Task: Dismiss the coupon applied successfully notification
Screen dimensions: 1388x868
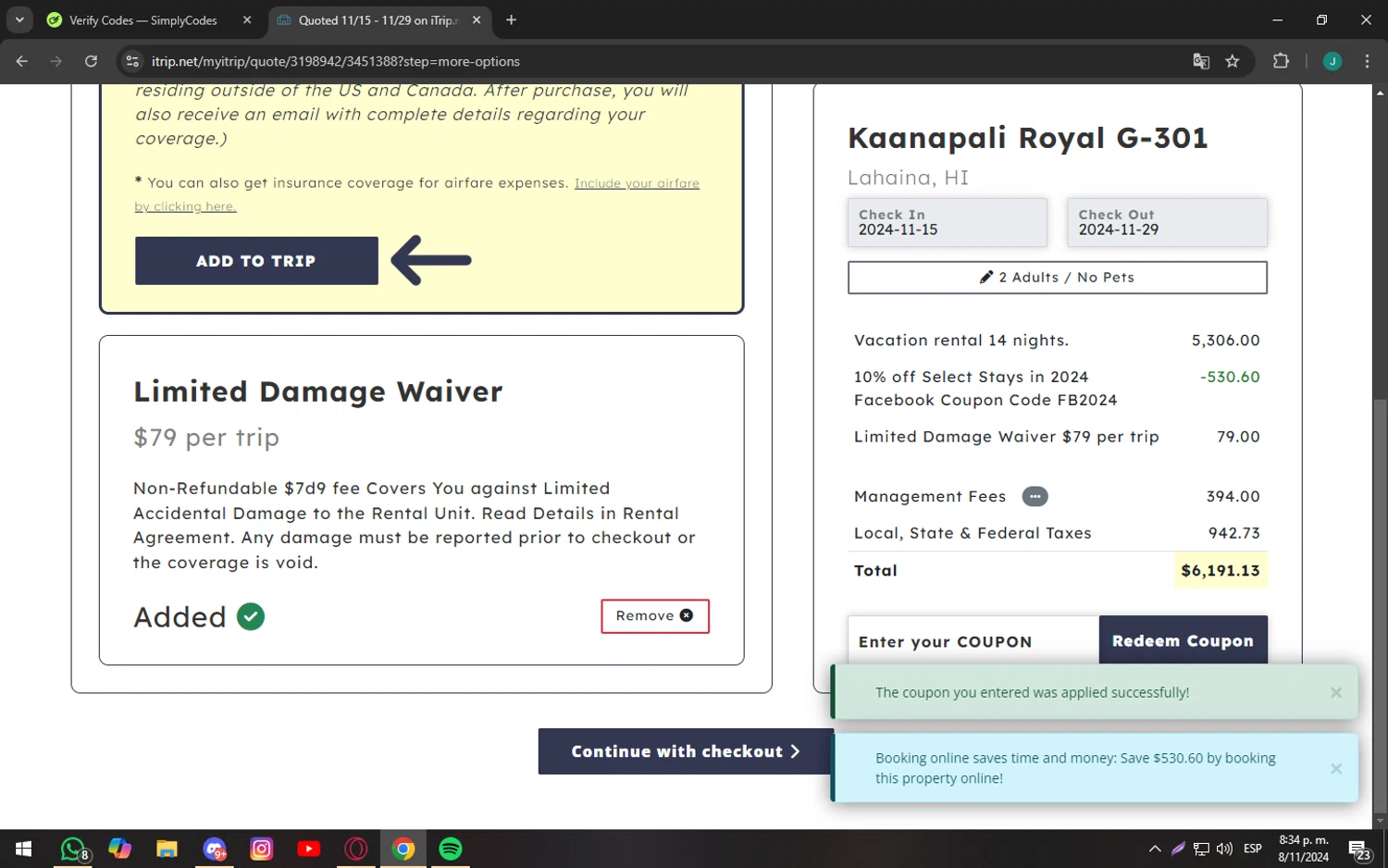Action: 1335,692
